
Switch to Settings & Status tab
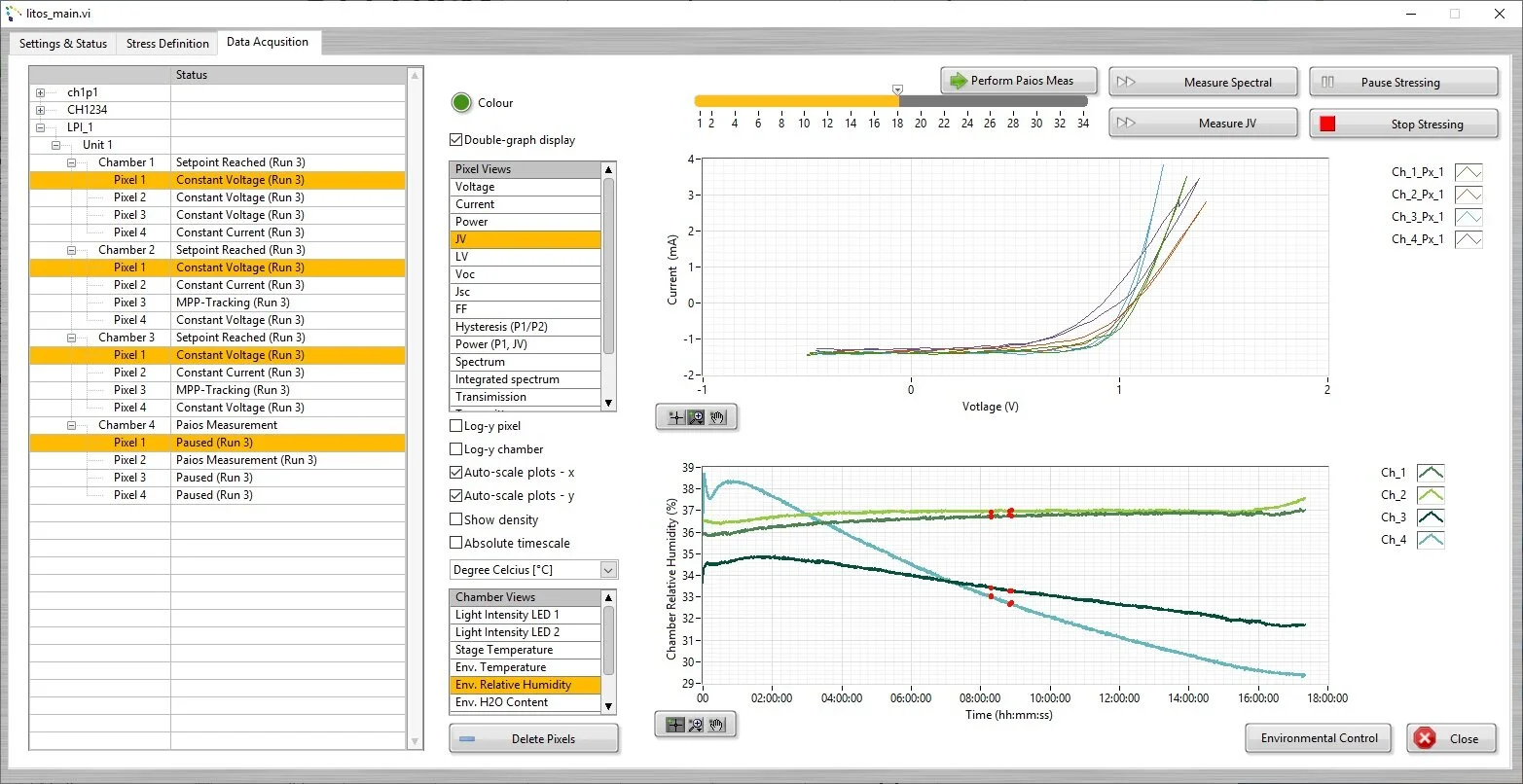[63, 44]
